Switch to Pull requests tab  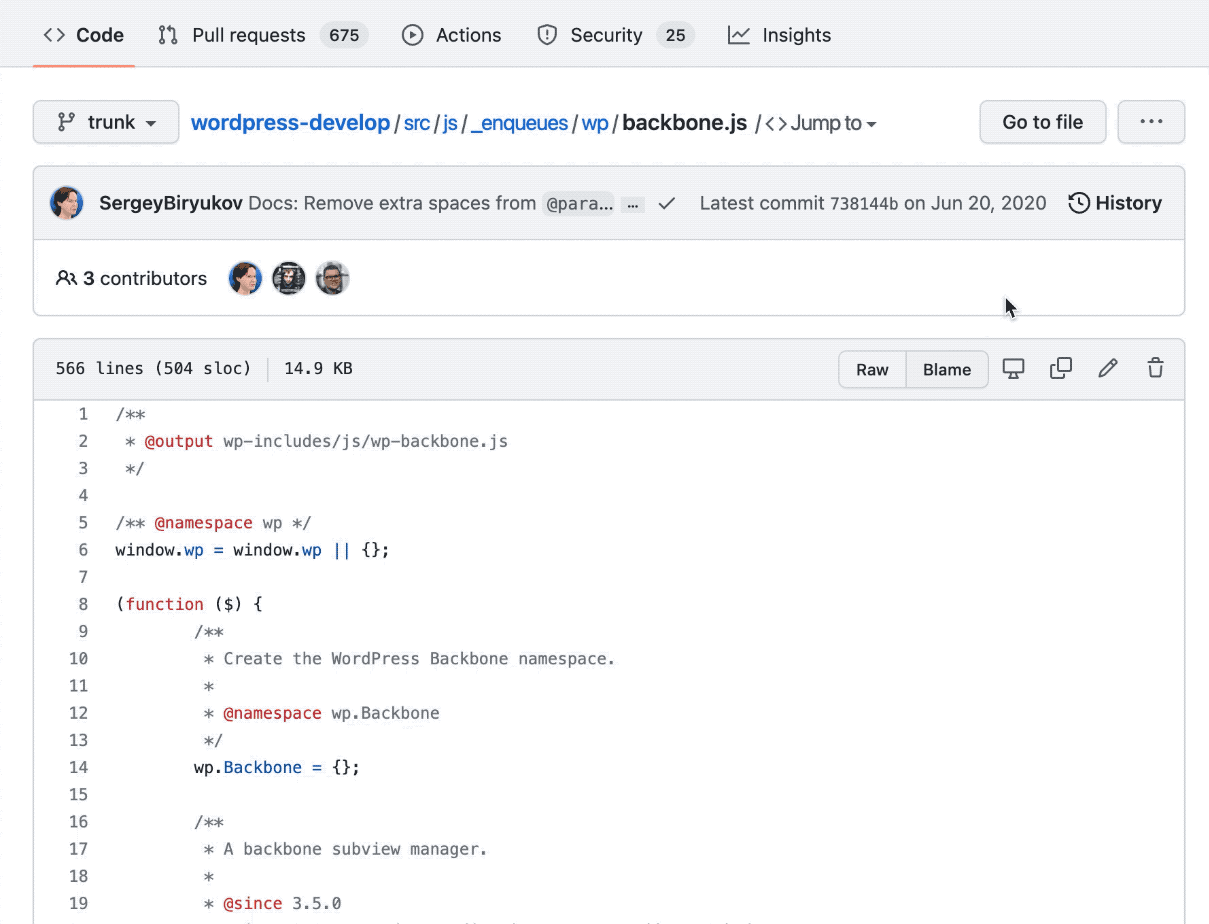point(263,35)
